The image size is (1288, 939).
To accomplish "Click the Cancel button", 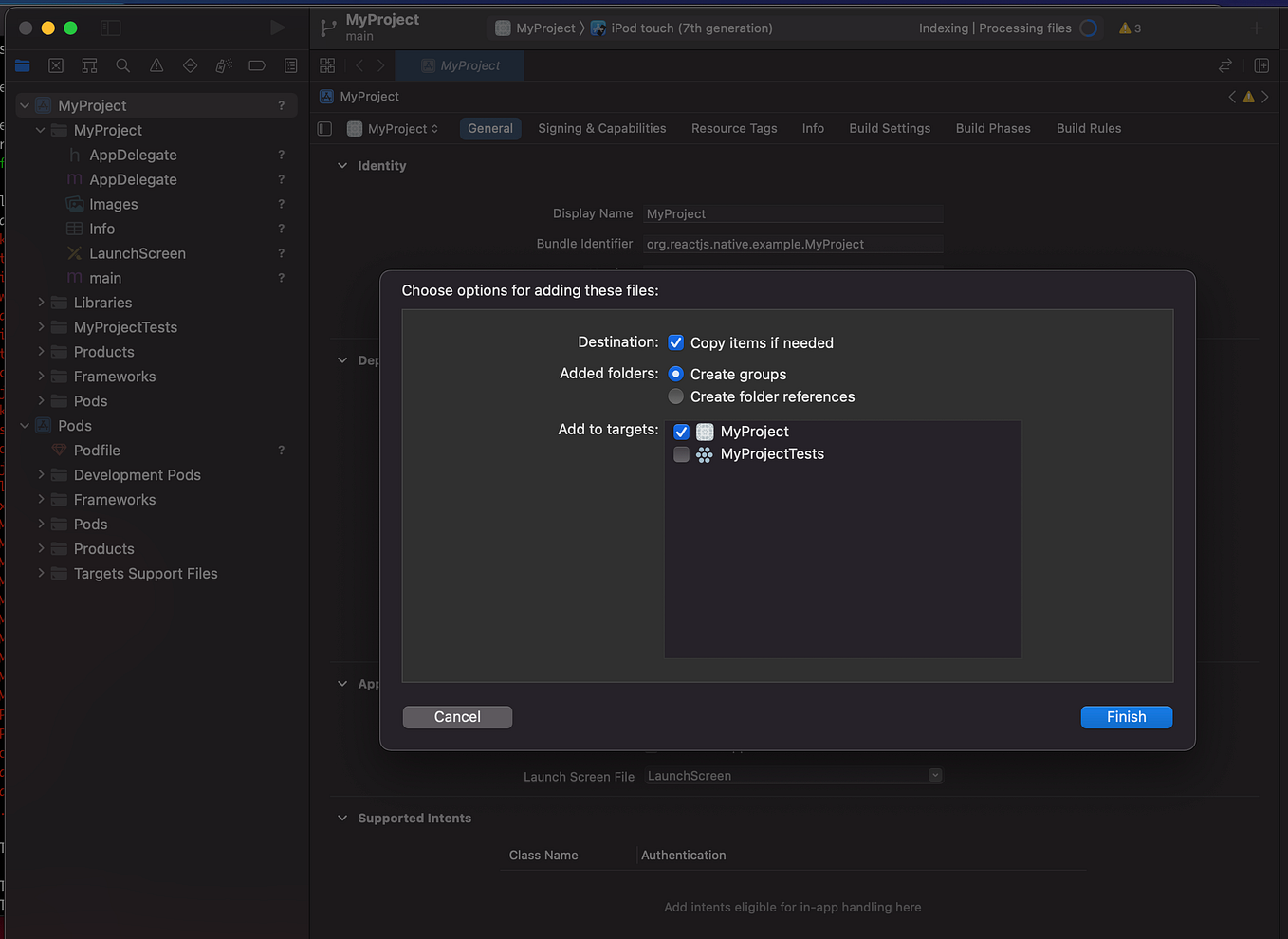I will click(457, 717).
